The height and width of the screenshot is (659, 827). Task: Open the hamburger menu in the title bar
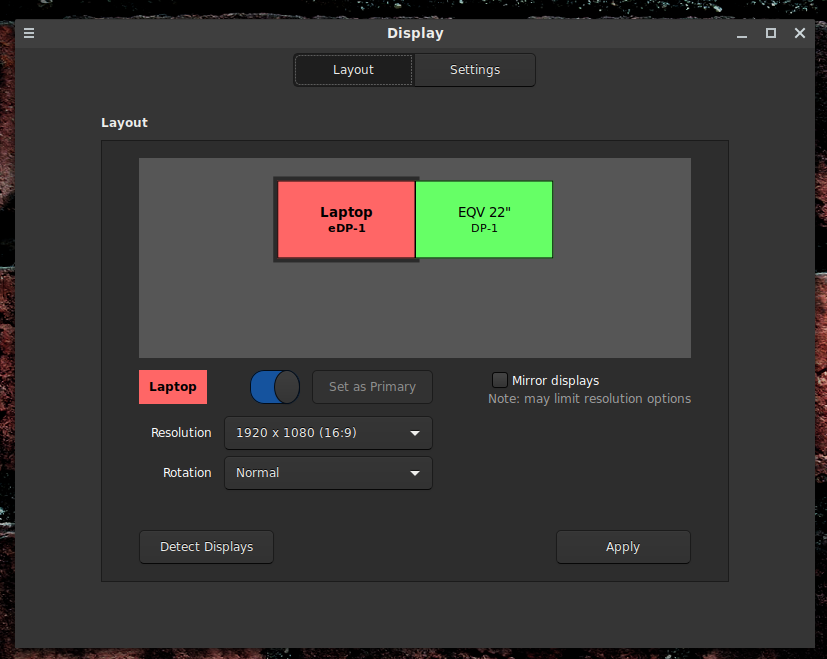point(29,33)
